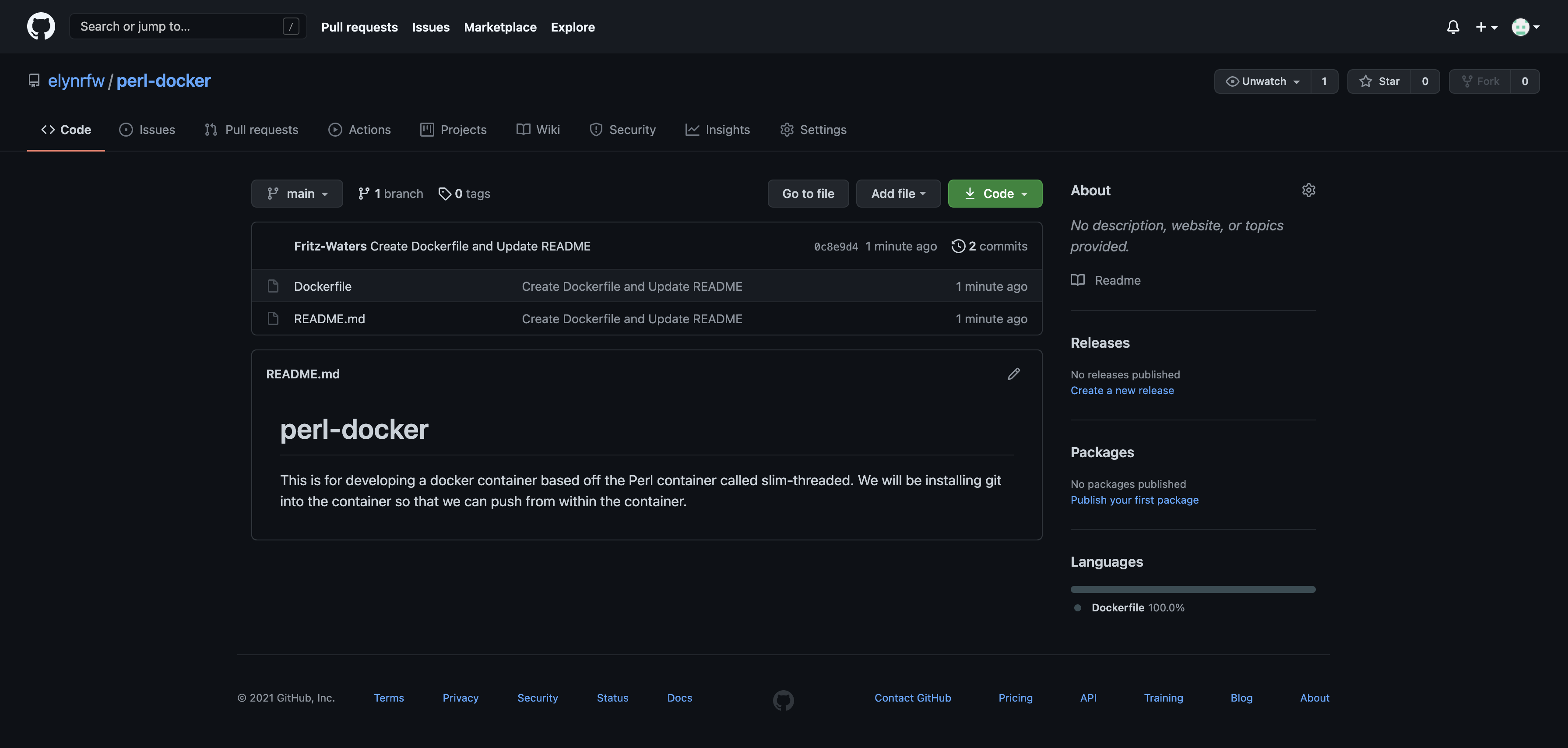This screenshot has height=748, width=1568.
Task: View the 1 branch link
Action: (x=390, y=194)
